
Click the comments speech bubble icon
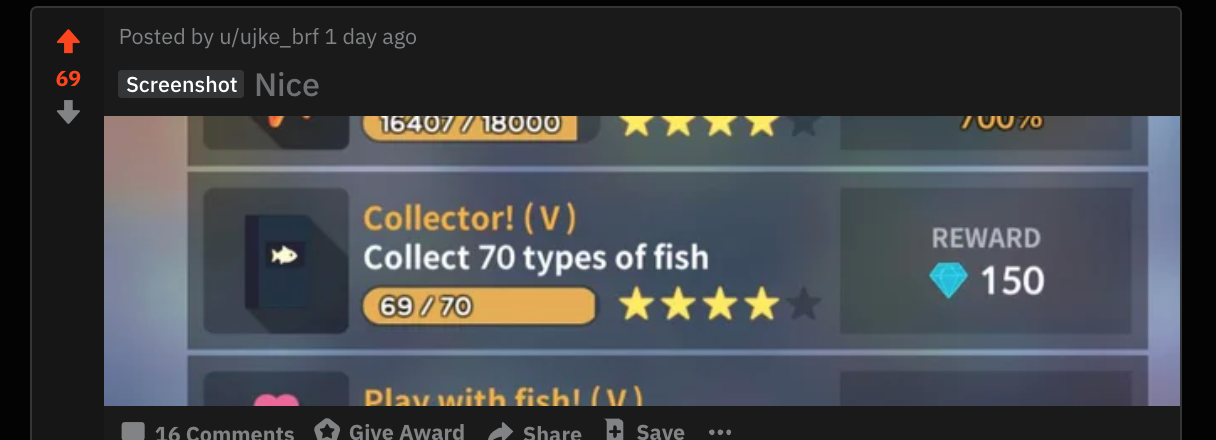tap(133, 432)
